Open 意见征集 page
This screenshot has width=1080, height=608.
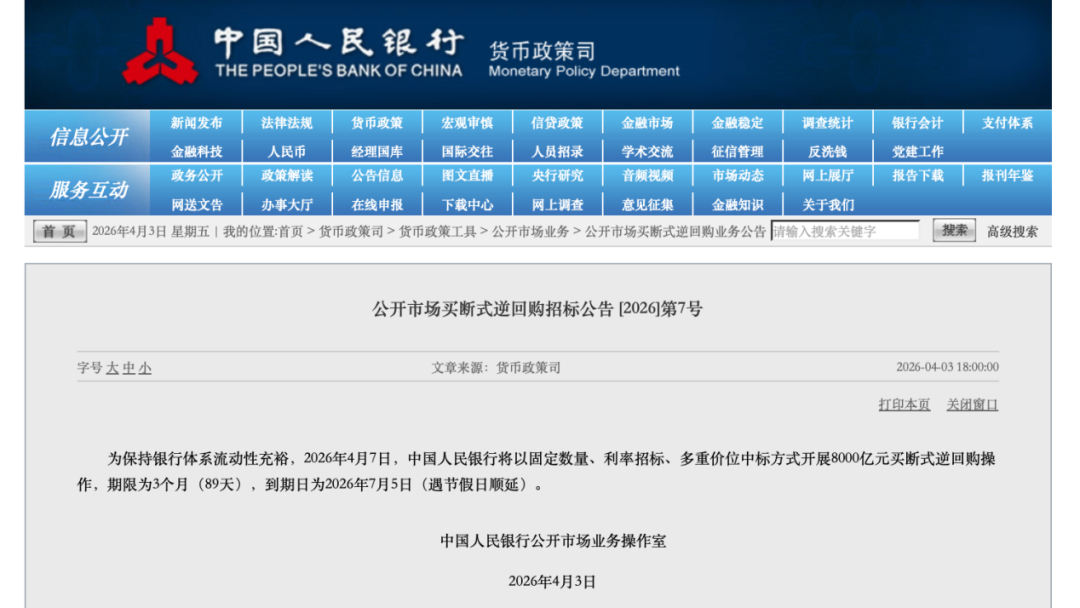pyautogui.click(x=647, y=205)
